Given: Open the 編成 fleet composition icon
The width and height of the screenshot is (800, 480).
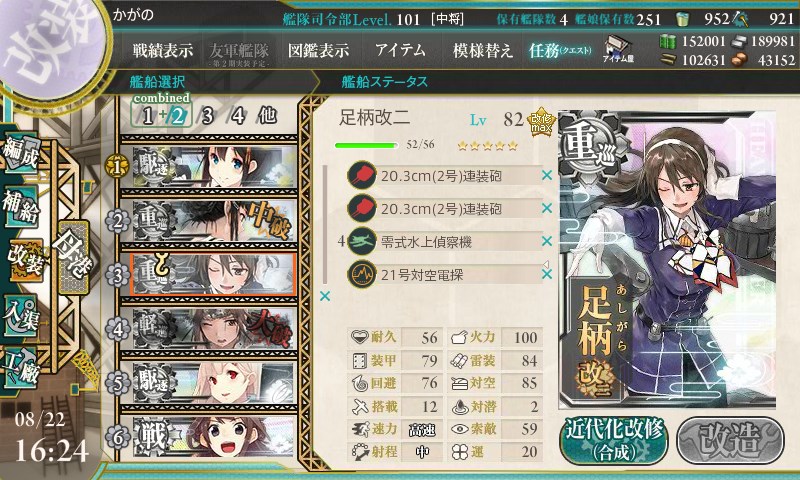Looking at the screenshot, I should point(21,153).
